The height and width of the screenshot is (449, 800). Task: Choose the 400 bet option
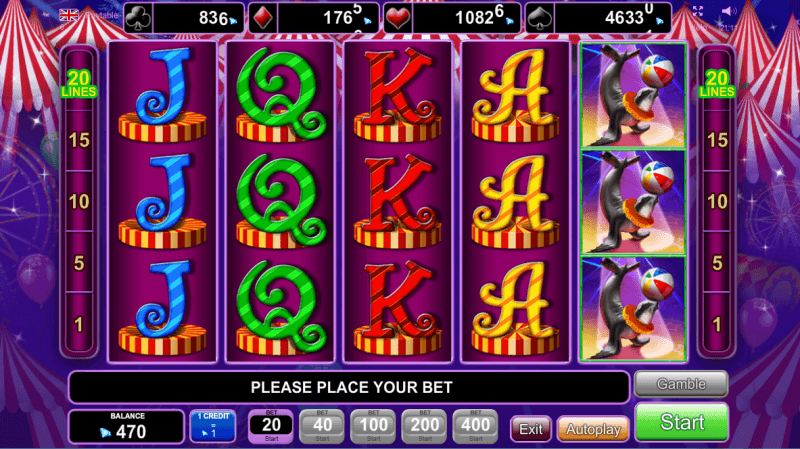point(475,426)
